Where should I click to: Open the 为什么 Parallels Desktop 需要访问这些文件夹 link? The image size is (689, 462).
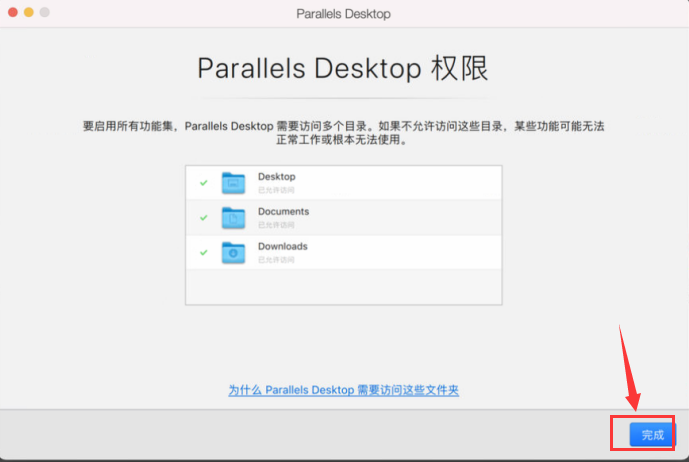click(343, 390)
